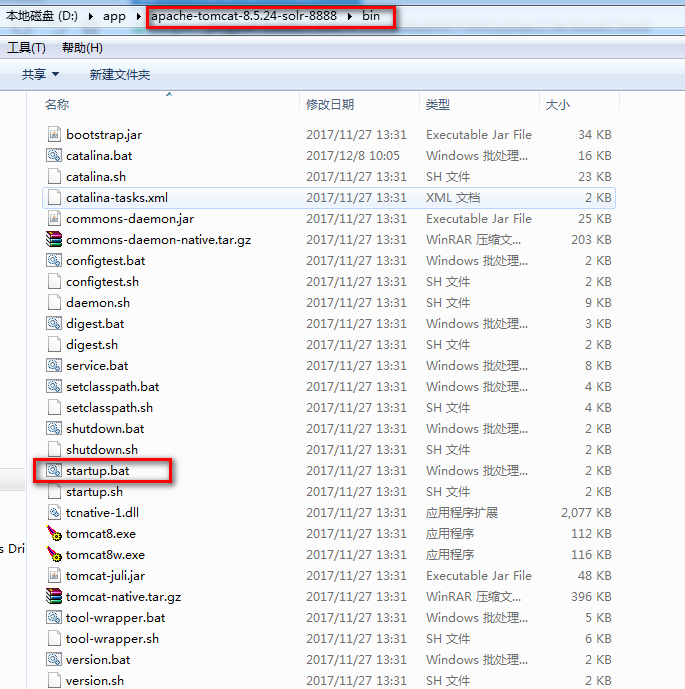685x689 pixels.
Task: Click the bootstrap.jar file icon
Action: click(x=54, y=134)
